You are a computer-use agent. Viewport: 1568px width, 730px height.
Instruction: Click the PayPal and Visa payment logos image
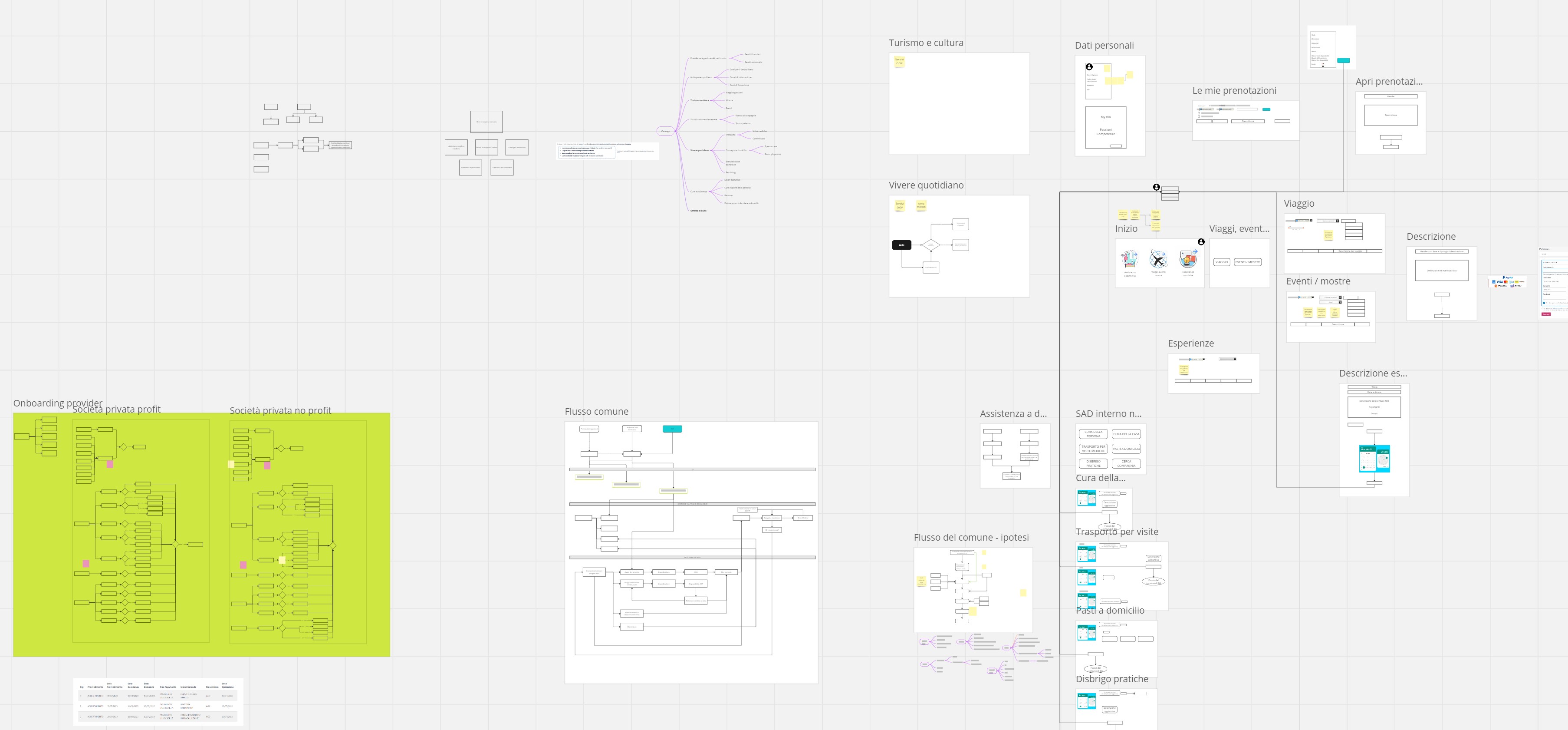(x=1507, y=281)
